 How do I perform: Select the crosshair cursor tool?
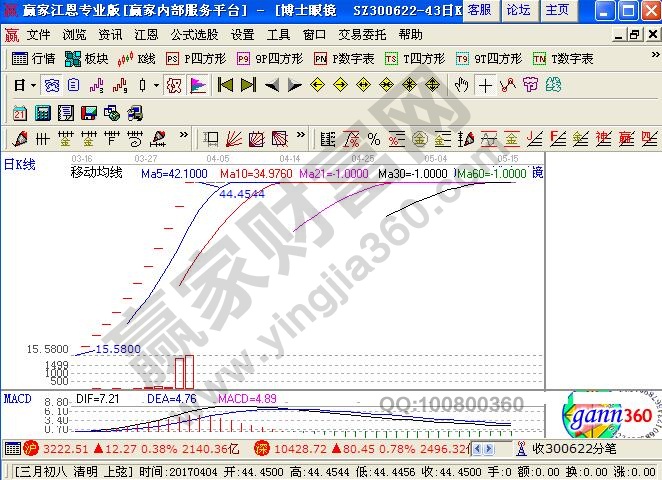tap(486, 85)
